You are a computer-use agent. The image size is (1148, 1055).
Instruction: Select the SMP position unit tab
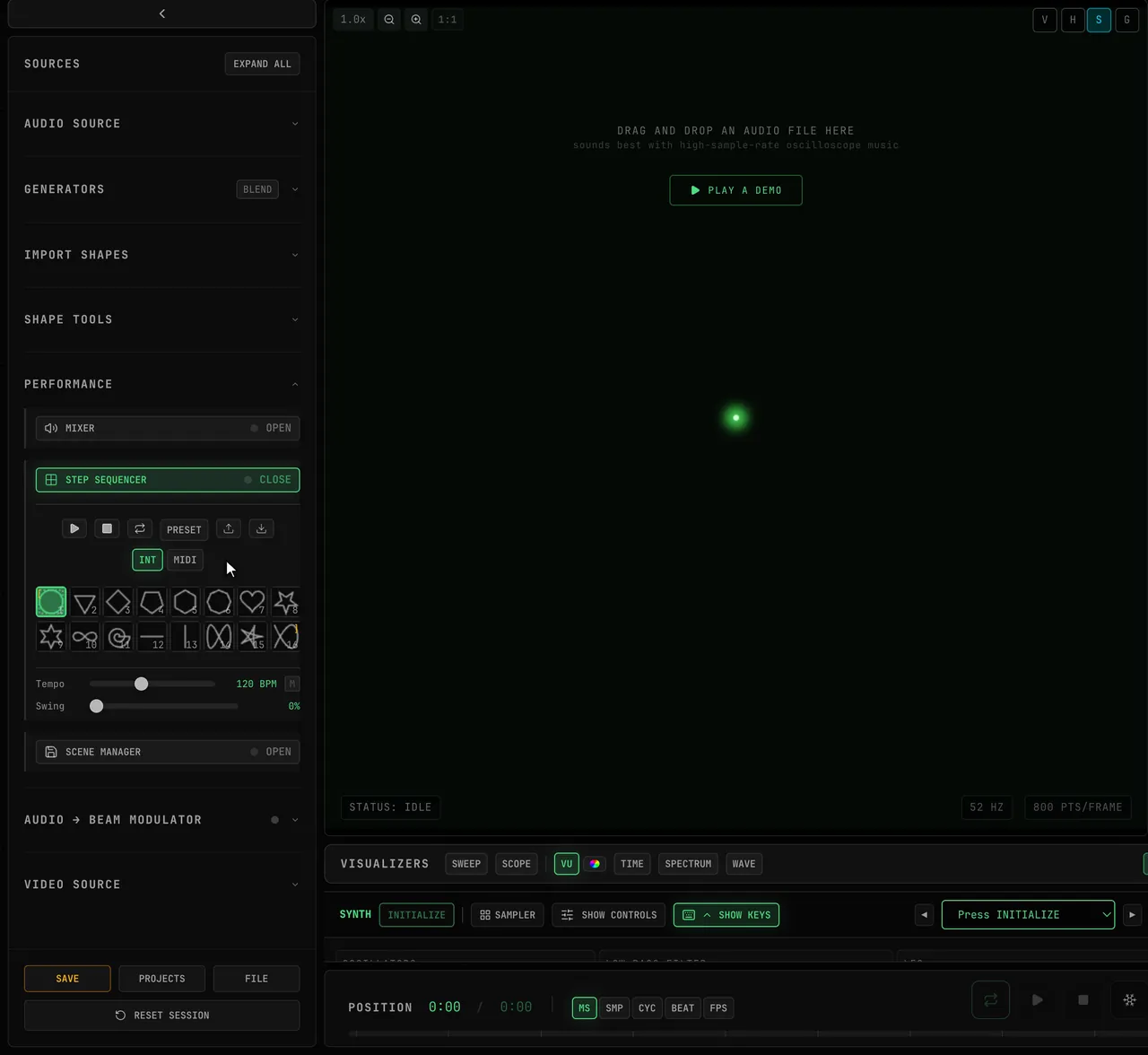point(614,1008)
